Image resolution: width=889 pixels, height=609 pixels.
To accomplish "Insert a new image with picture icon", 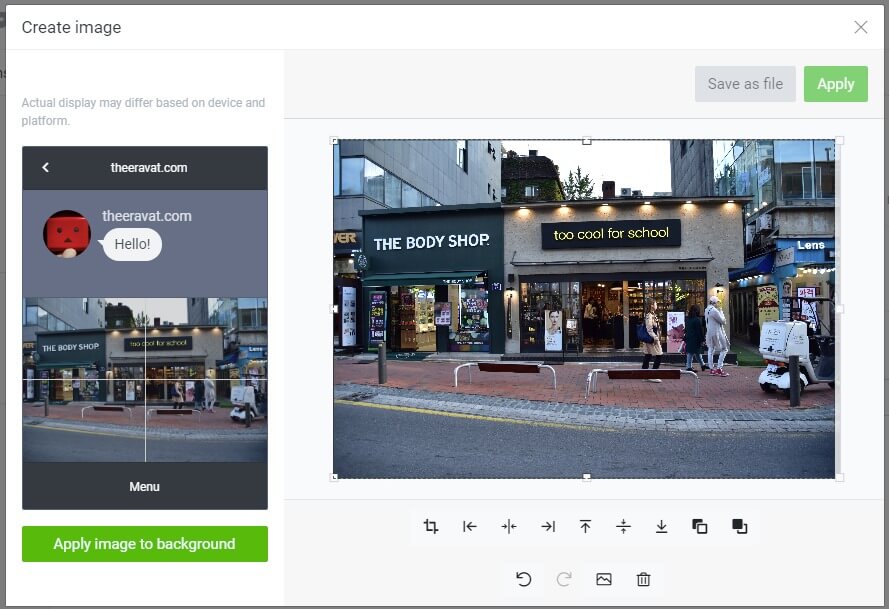I will pyautogui.click(x=604, y=579).
